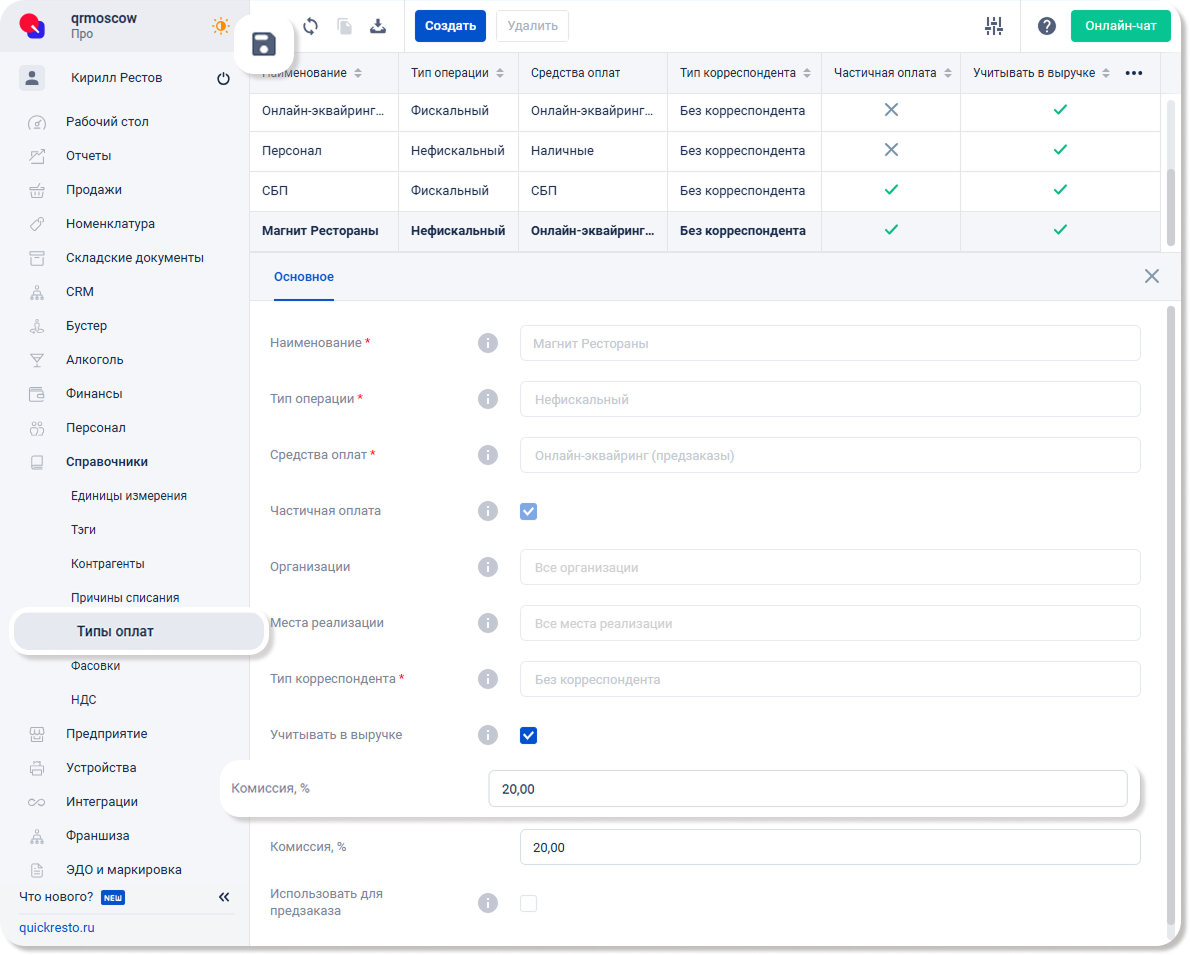Click the floppy disk save icon
The height and width of the screenshot is (955, 1190).
[264, 44]
